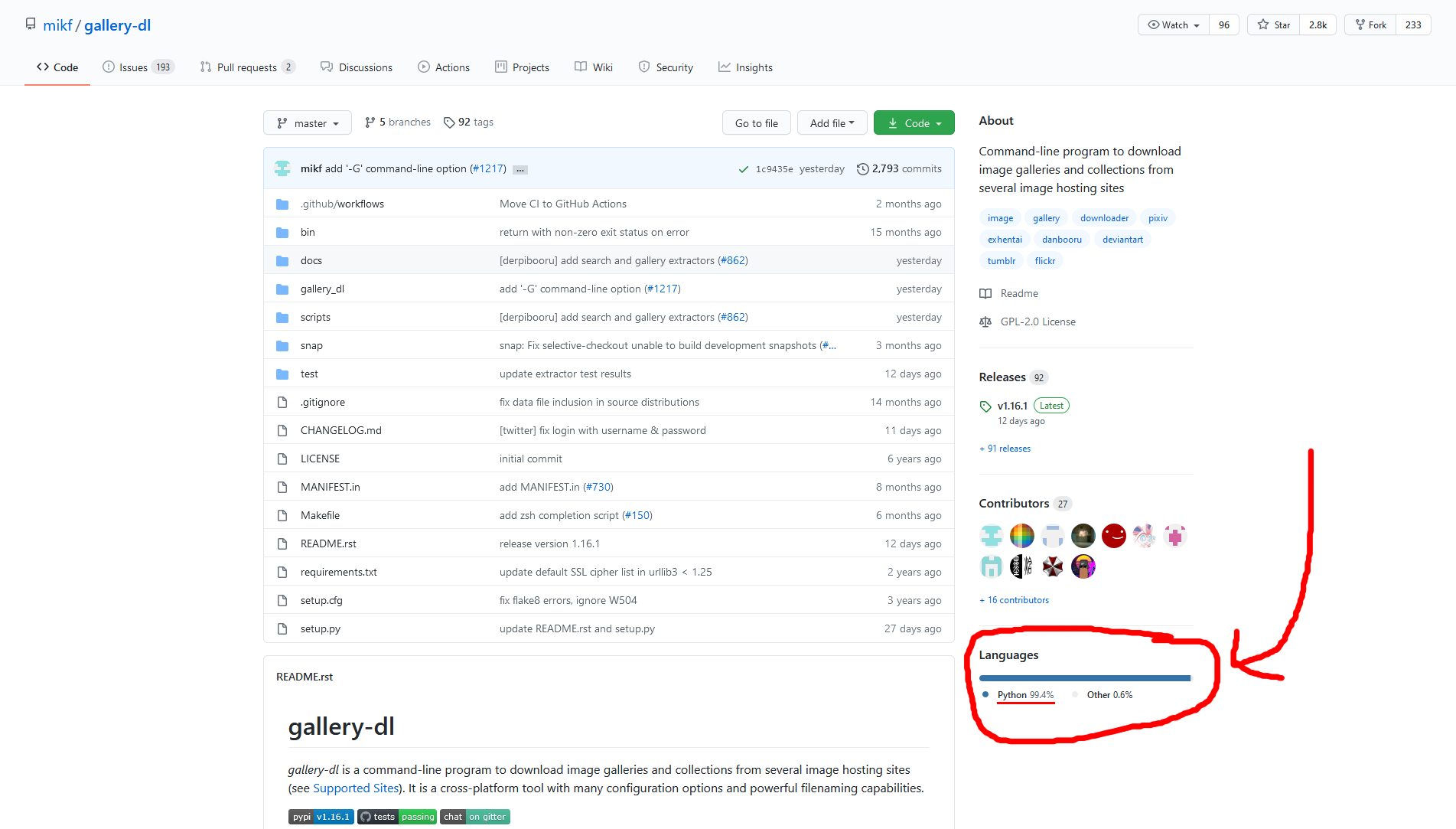
Task: Open the .gitignore file
Action: 323,402
